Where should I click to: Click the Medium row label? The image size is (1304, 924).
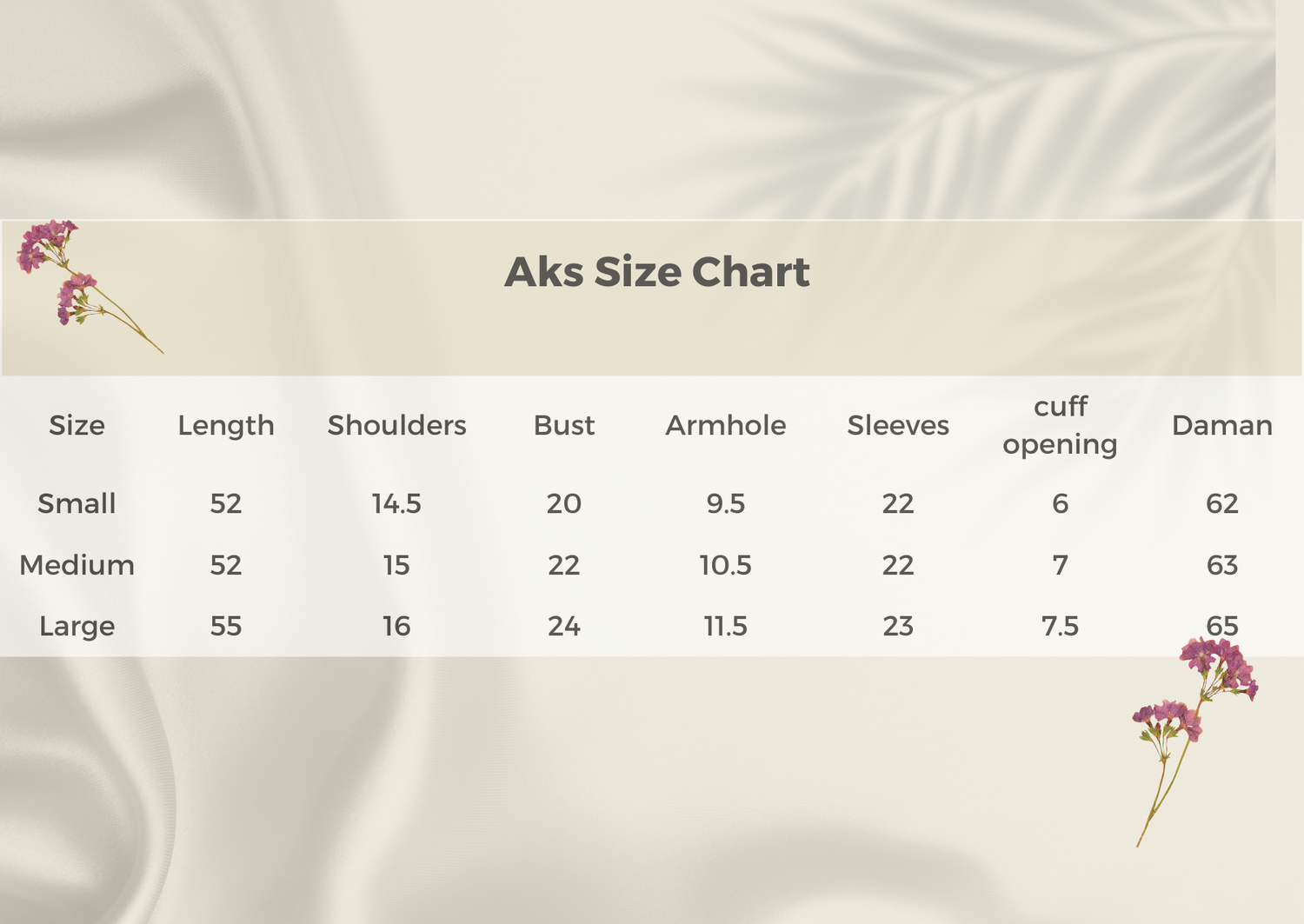coord(77,565)
